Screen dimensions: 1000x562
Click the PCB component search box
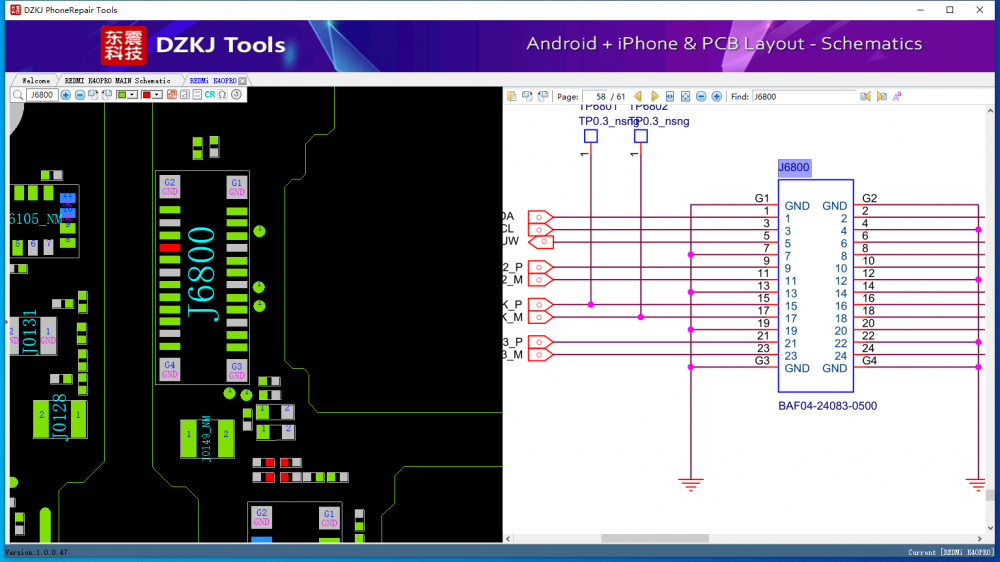[x=42, y=95]
